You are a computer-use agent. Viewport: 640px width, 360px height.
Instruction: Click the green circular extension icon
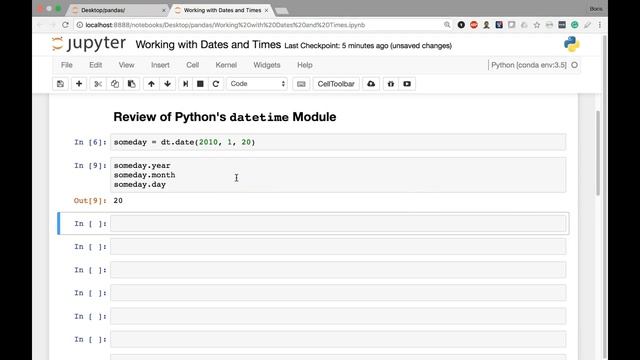click(574, 25)
